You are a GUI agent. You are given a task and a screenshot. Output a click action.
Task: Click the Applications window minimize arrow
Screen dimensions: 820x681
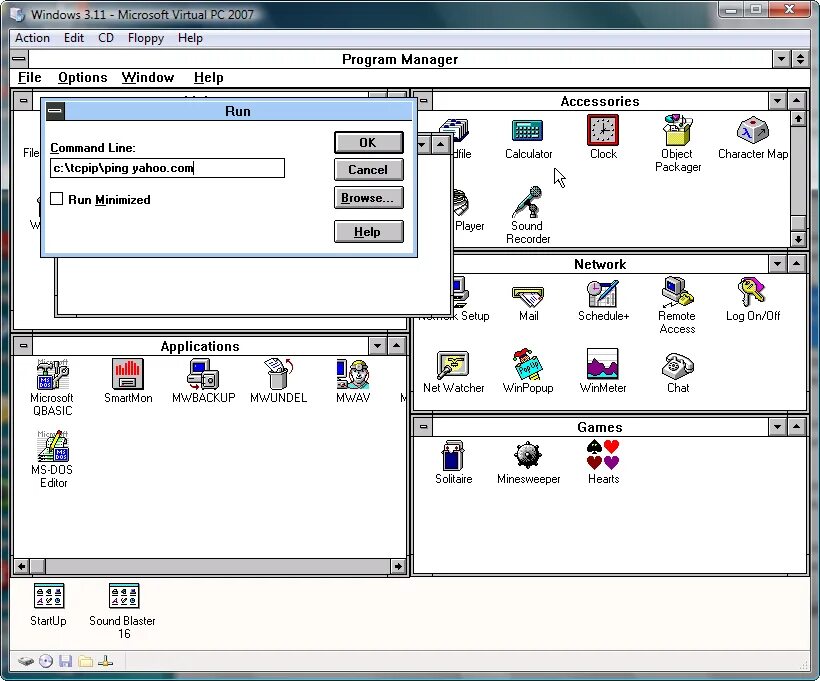pyautogui.click(x=378, y=346)
